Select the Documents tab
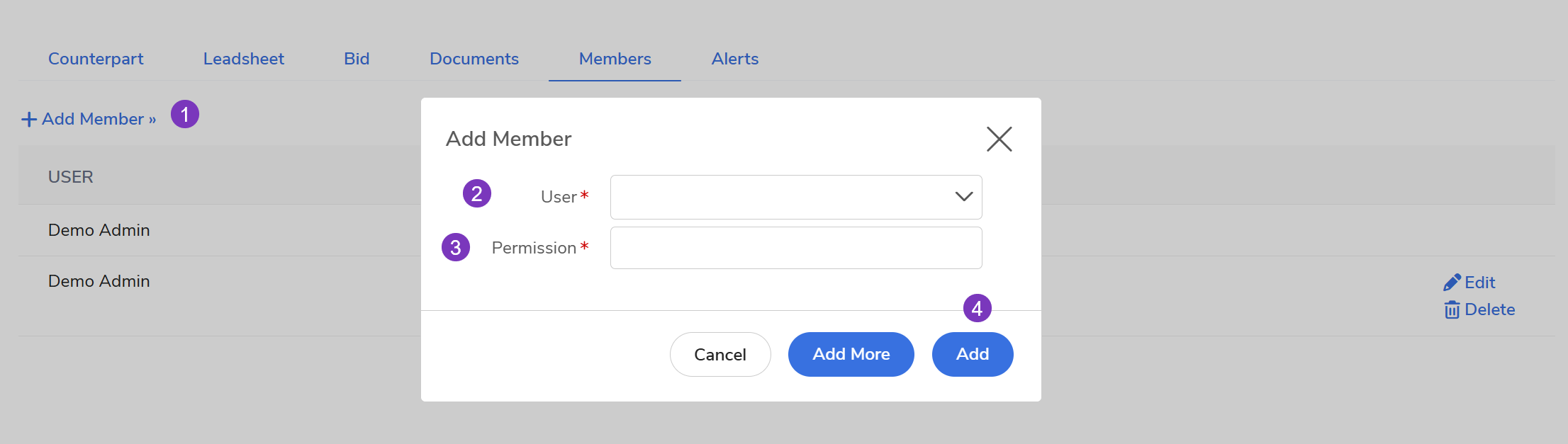The image size is (1568, 444). pos(474,59)
